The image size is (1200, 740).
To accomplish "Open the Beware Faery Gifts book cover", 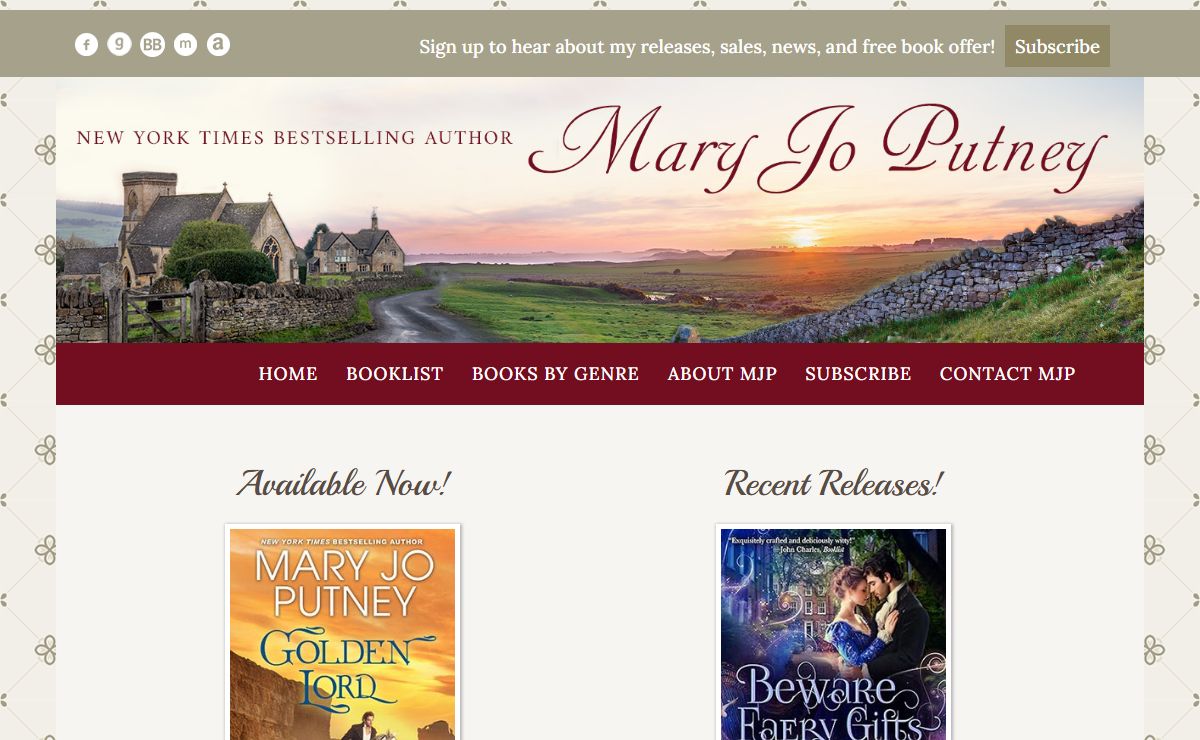I will [x=833, y=634].
